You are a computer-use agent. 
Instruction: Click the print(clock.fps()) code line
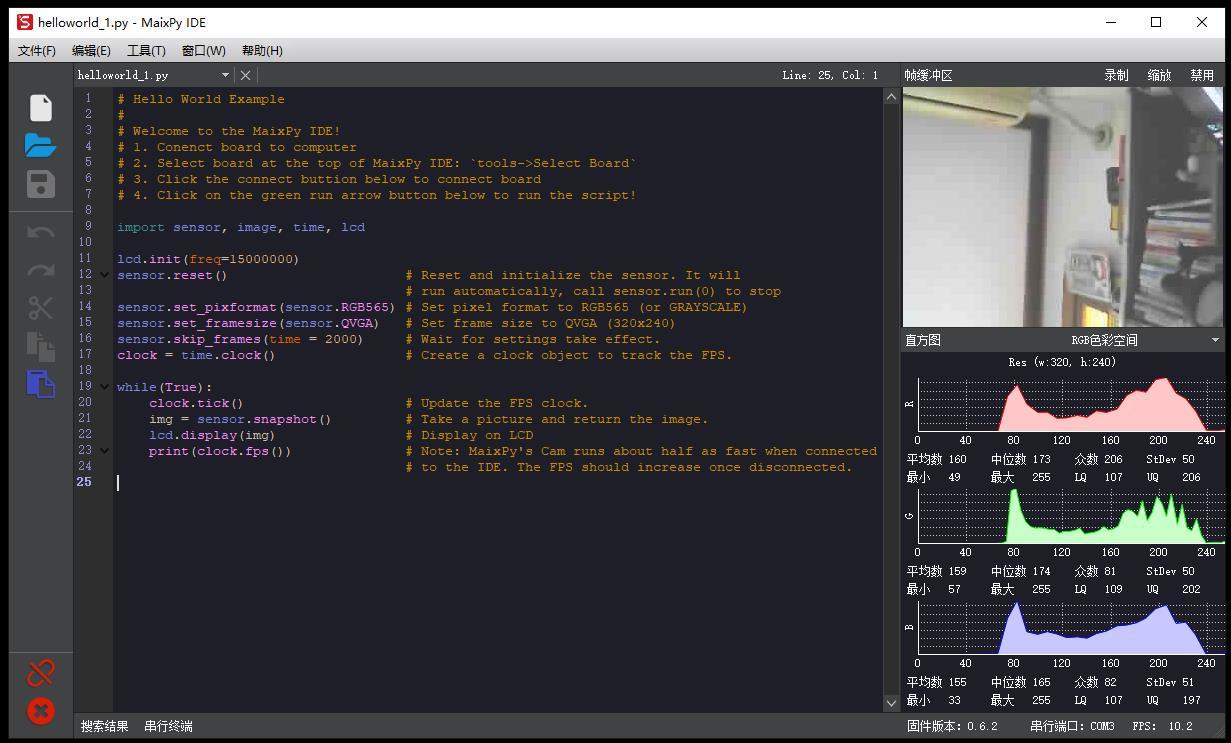pyautogui.click(x=220, y=451)
